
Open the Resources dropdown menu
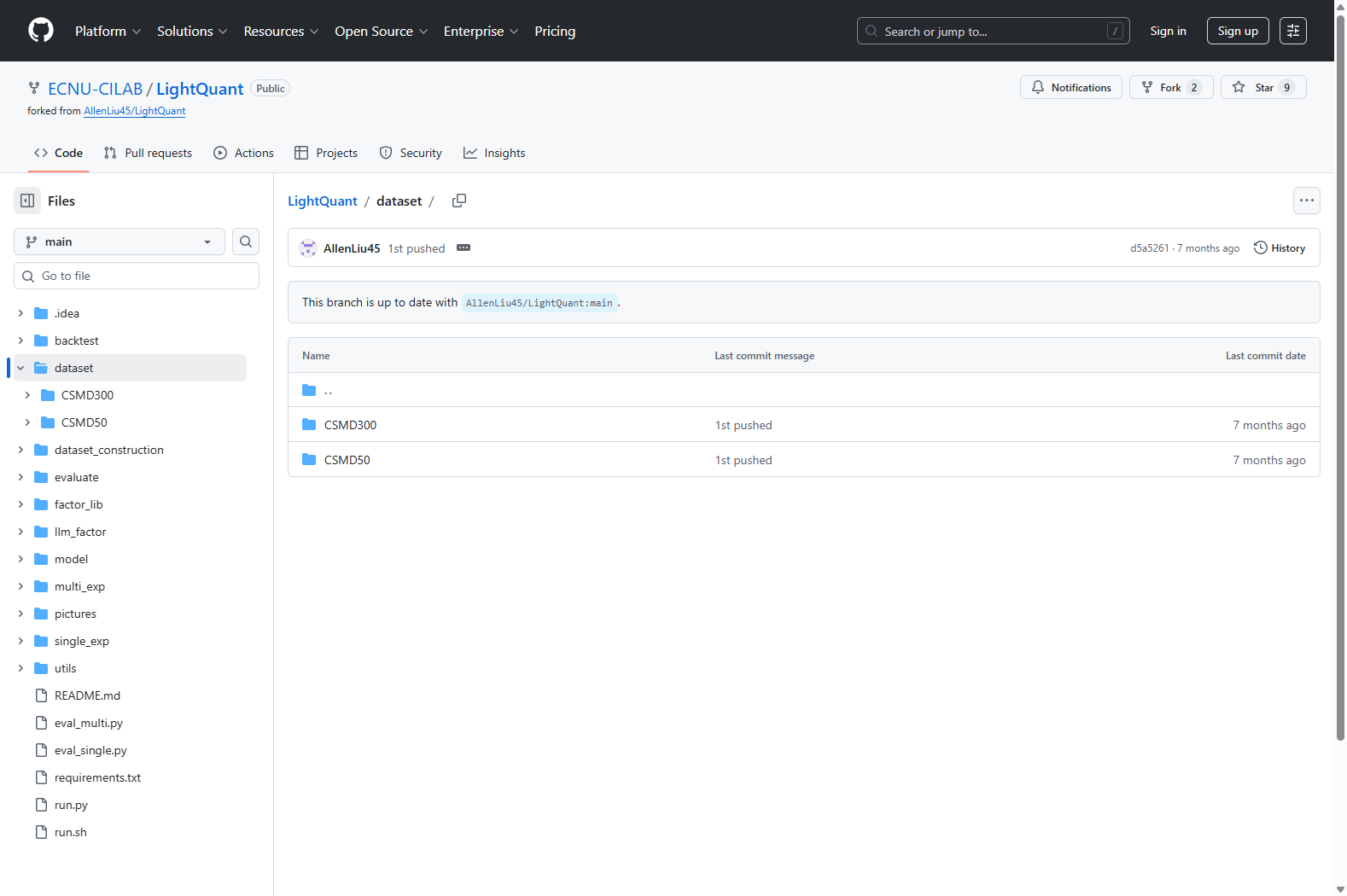tap(282, 31)
